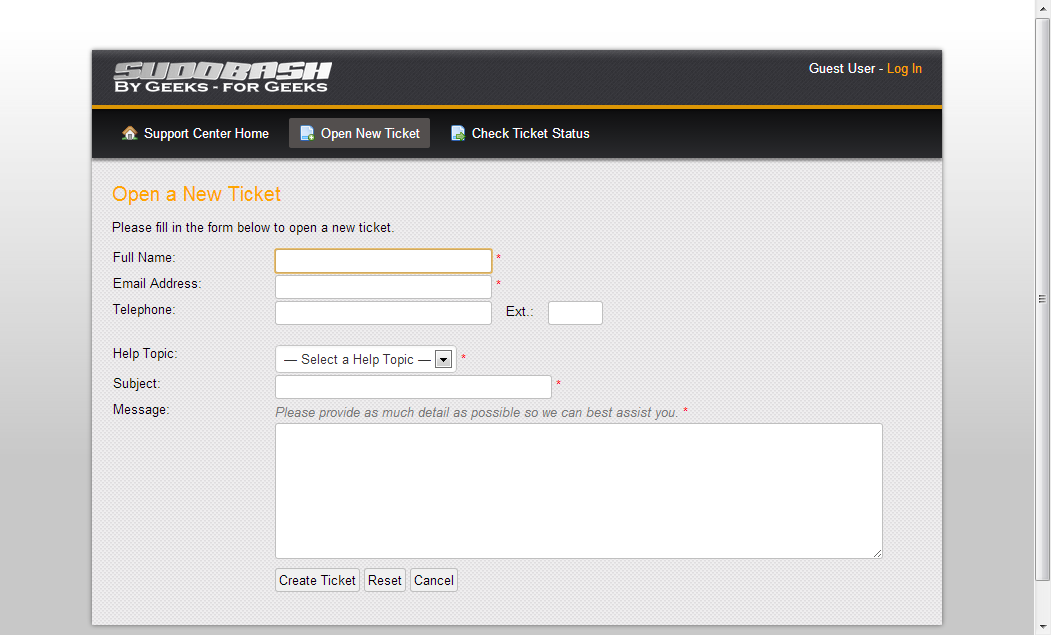Open the Support Center Home text link
Viewport: 1051px width, 635px height.
206,133
